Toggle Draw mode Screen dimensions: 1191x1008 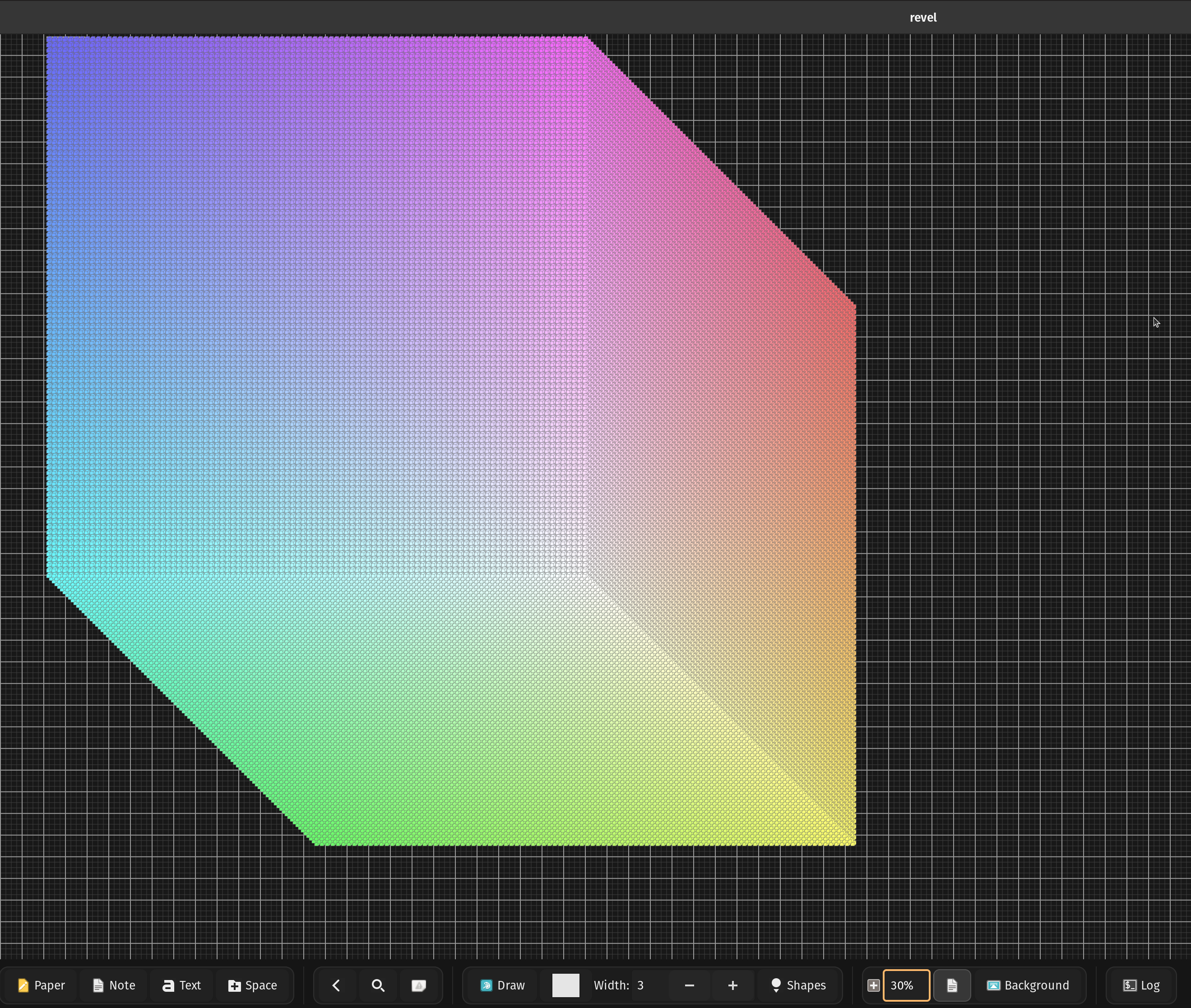pos(502,985)
